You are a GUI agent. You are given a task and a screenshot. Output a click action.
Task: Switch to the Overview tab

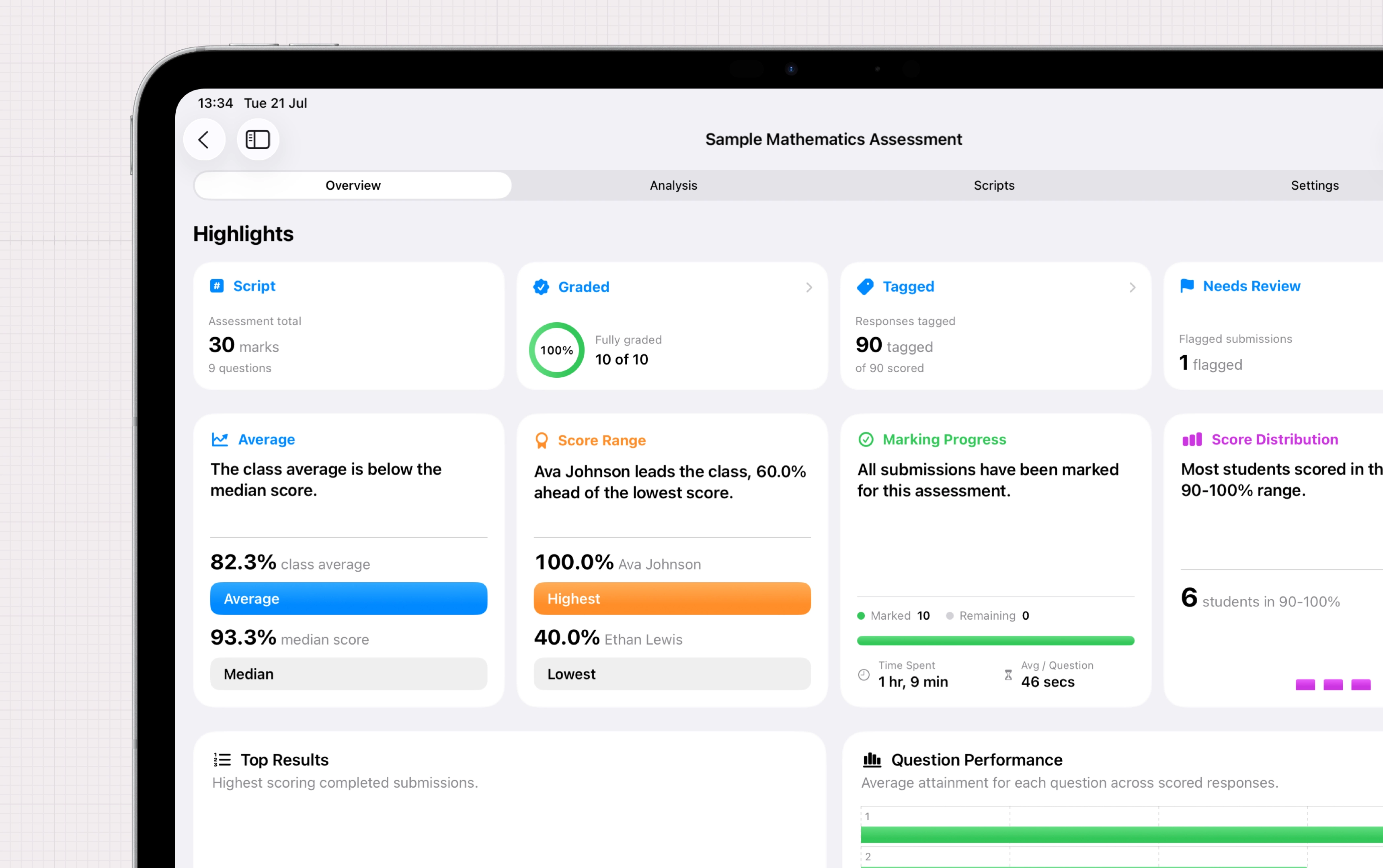coord(353,185)
